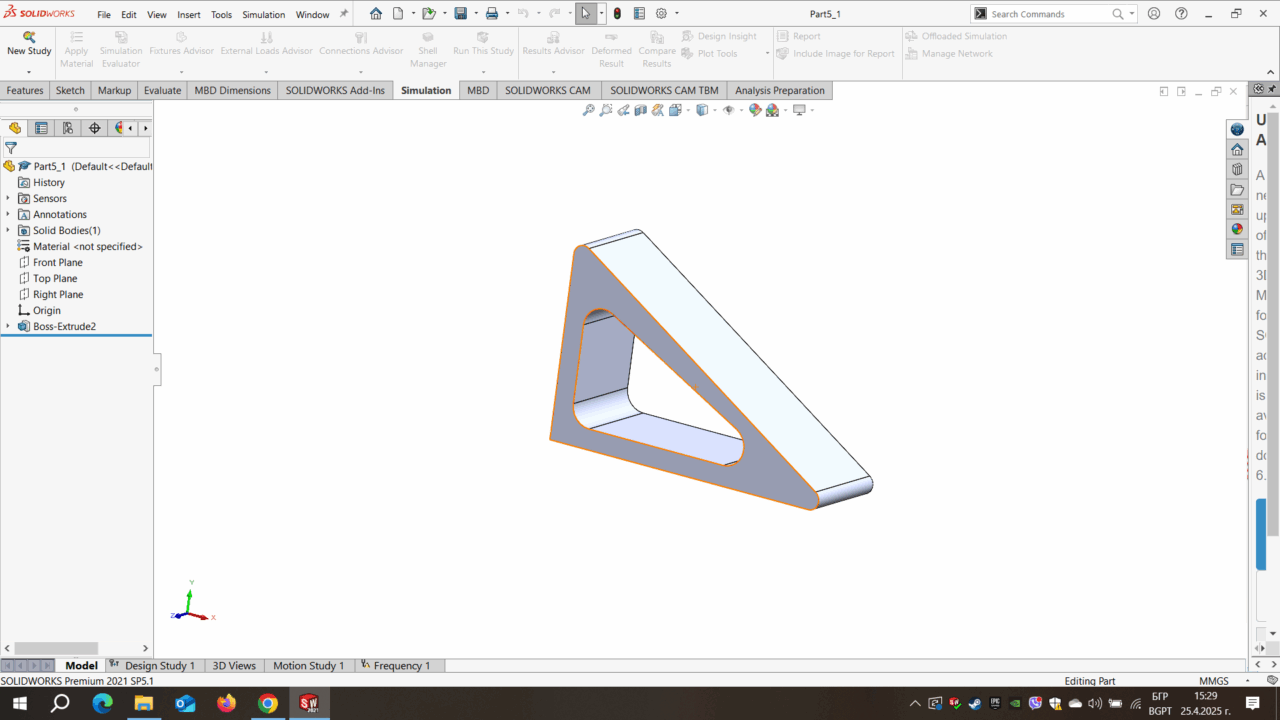Click the Dynamic Annotation Views icon

pyautogui.click(x=657, y=110)
